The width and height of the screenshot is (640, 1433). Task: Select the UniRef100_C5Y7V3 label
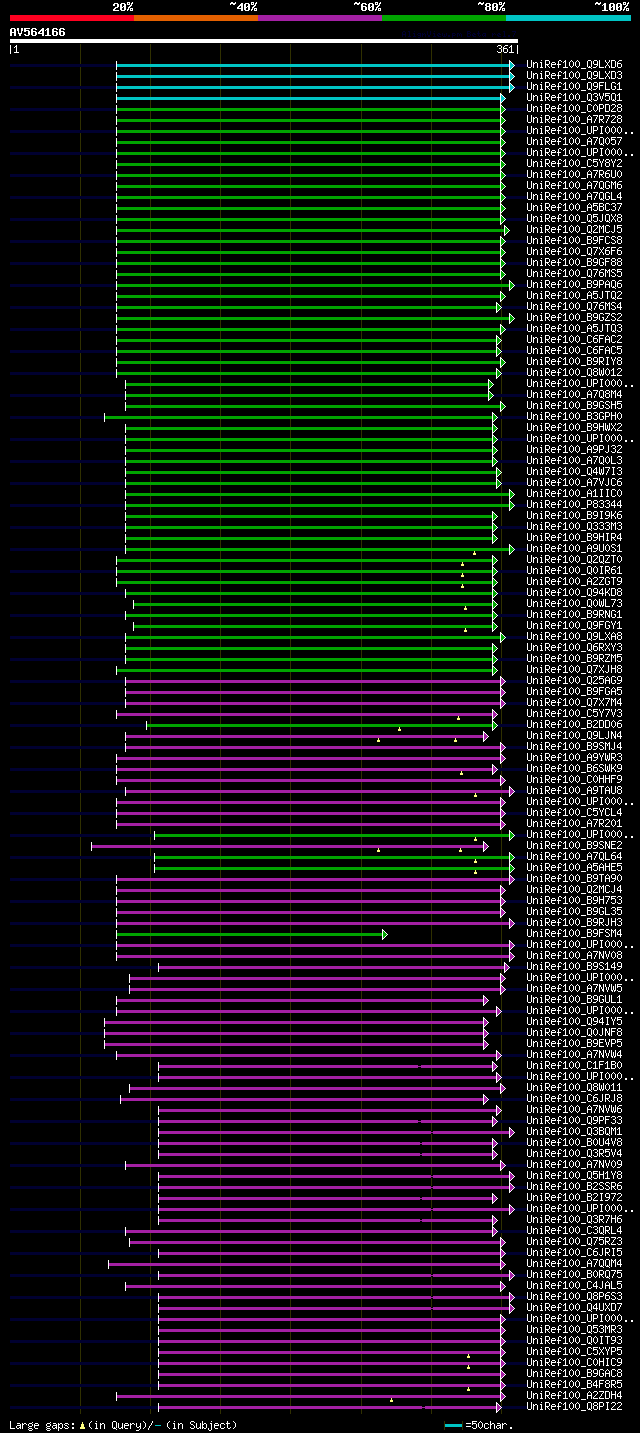(x=574, y=714)
